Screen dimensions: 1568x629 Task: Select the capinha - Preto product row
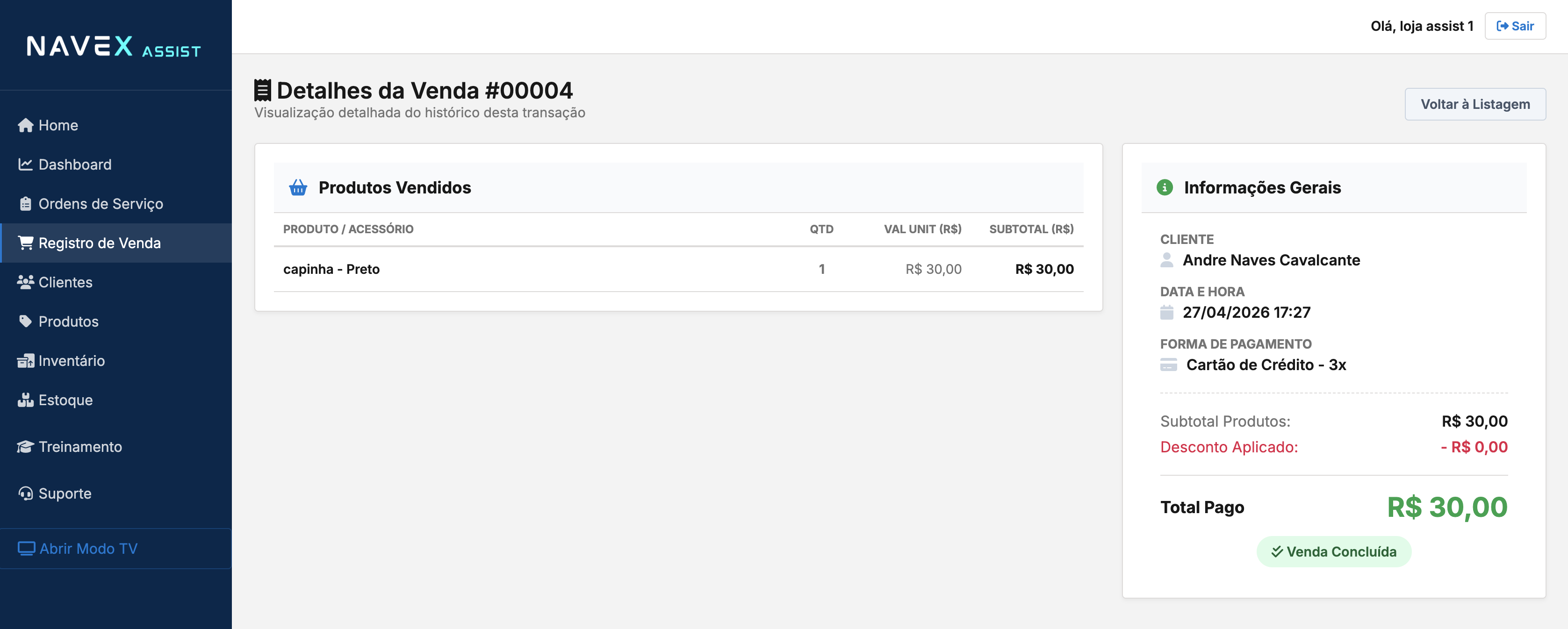[x=678, y=270]
